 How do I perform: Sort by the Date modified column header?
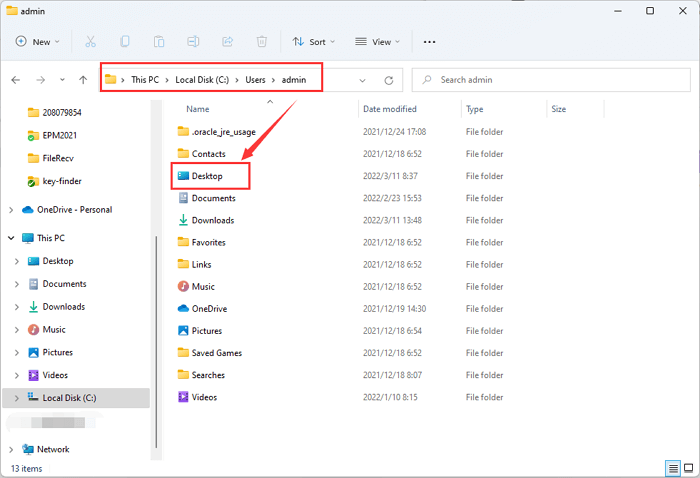point(389,109)
